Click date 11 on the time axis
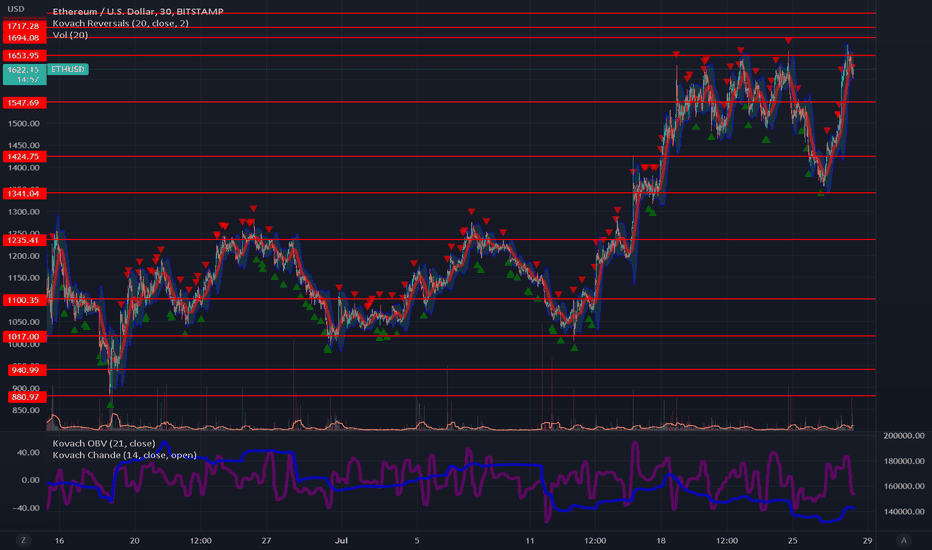The image size is (932, 550). pyautogui.click(x=530, y=540)
